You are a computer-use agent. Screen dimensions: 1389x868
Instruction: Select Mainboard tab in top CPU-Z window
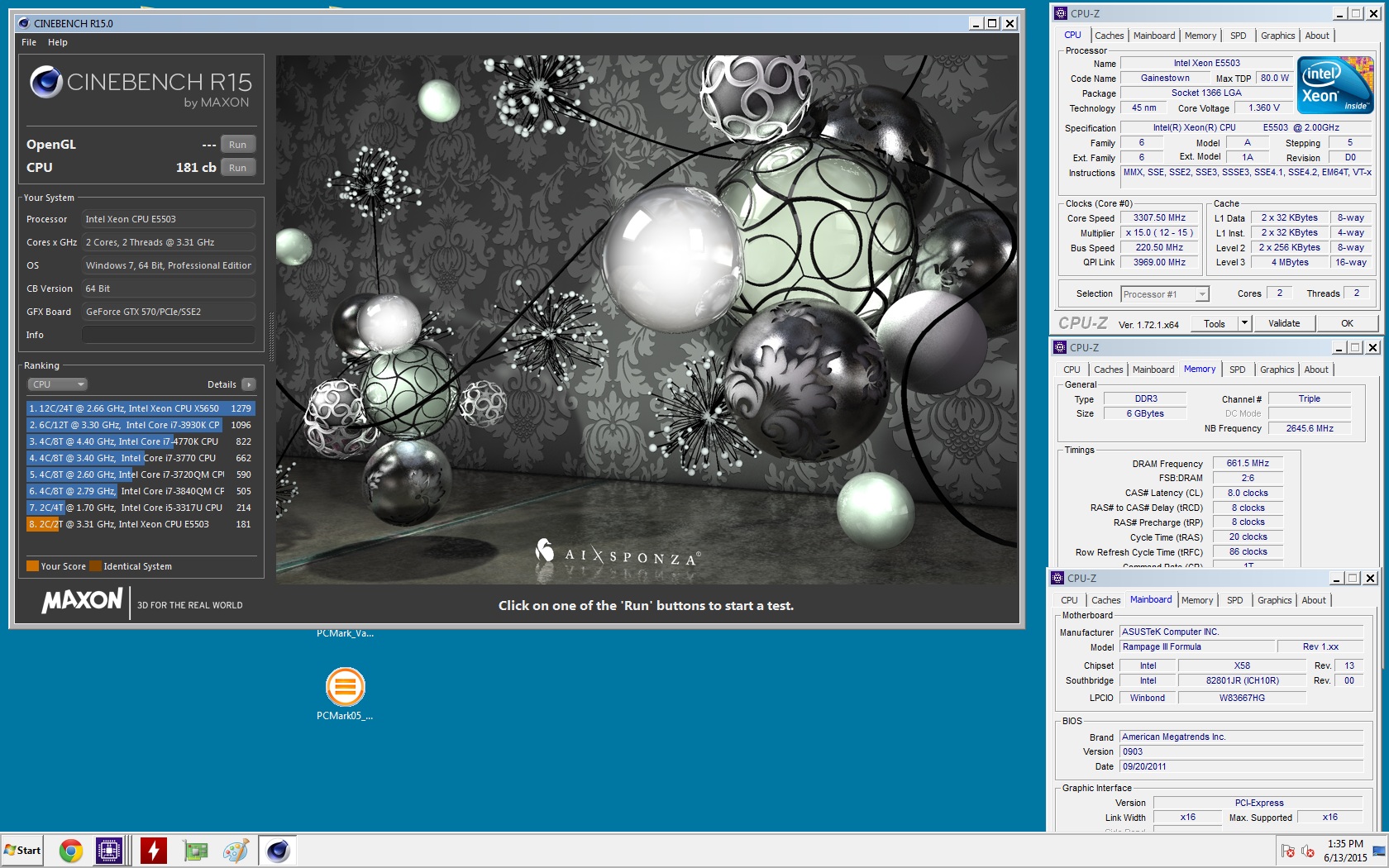point(1153,36)
